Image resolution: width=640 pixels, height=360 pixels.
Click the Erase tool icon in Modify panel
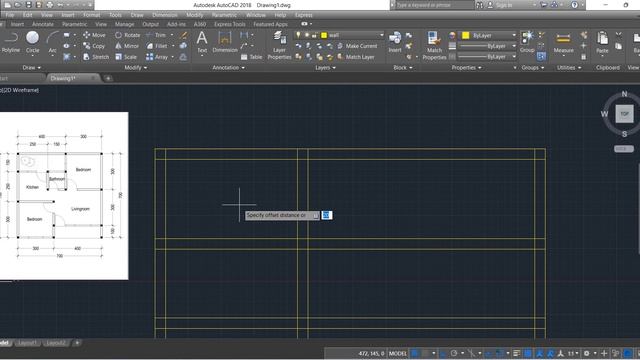tap(183, 36)
